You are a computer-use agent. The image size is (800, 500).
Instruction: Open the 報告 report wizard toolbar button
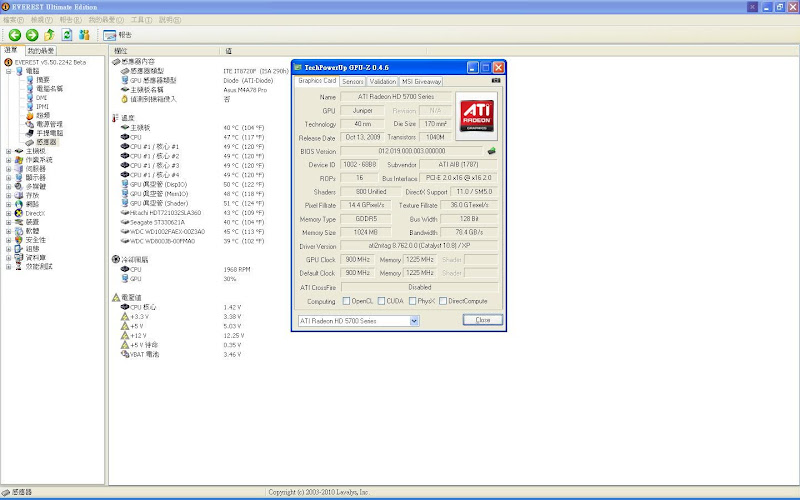pyautogui.click(x=117, y=35)
